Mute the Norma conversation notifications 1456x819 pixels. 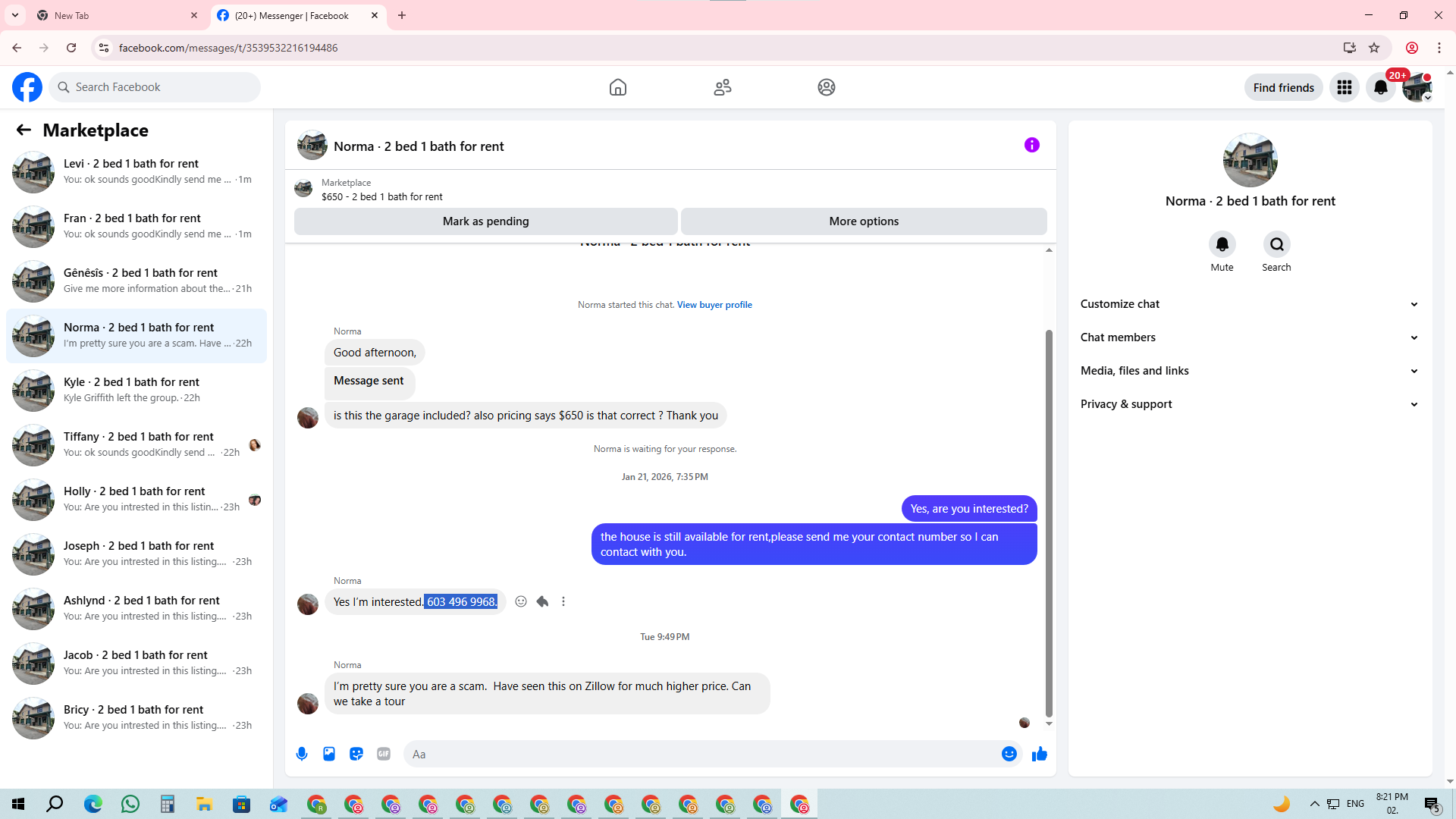tap(1222, 245)
